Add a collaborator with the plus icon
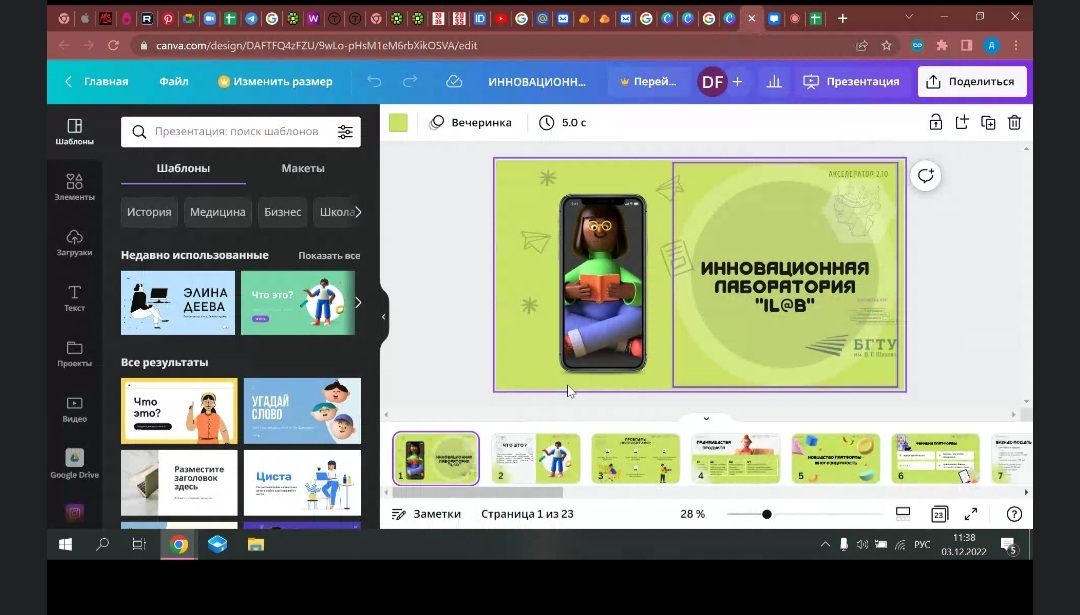This screenshot has width=1080, height=615. 737,81
